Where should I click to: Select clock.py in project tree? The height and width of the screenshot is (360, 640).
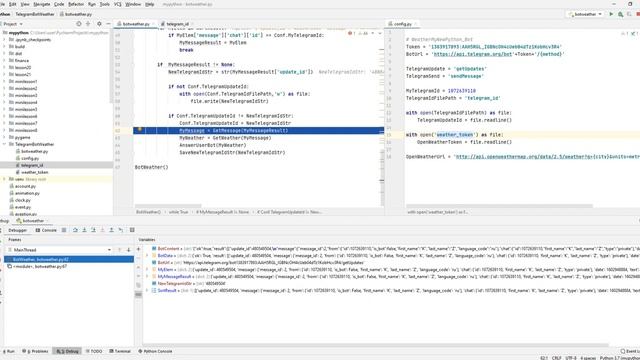tap(22, 200)
